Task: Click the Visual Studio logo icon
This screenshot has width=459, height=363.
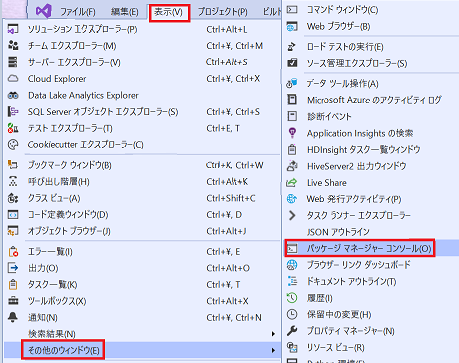Action: point(43,11)
